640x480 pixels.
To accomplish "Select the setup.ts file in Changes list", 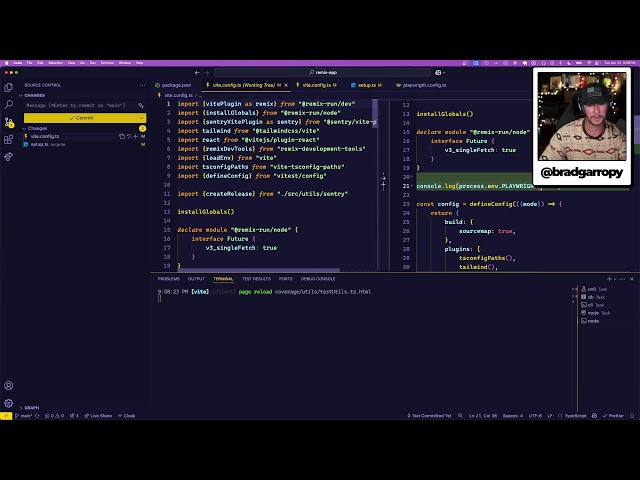I will click(40, 144).
